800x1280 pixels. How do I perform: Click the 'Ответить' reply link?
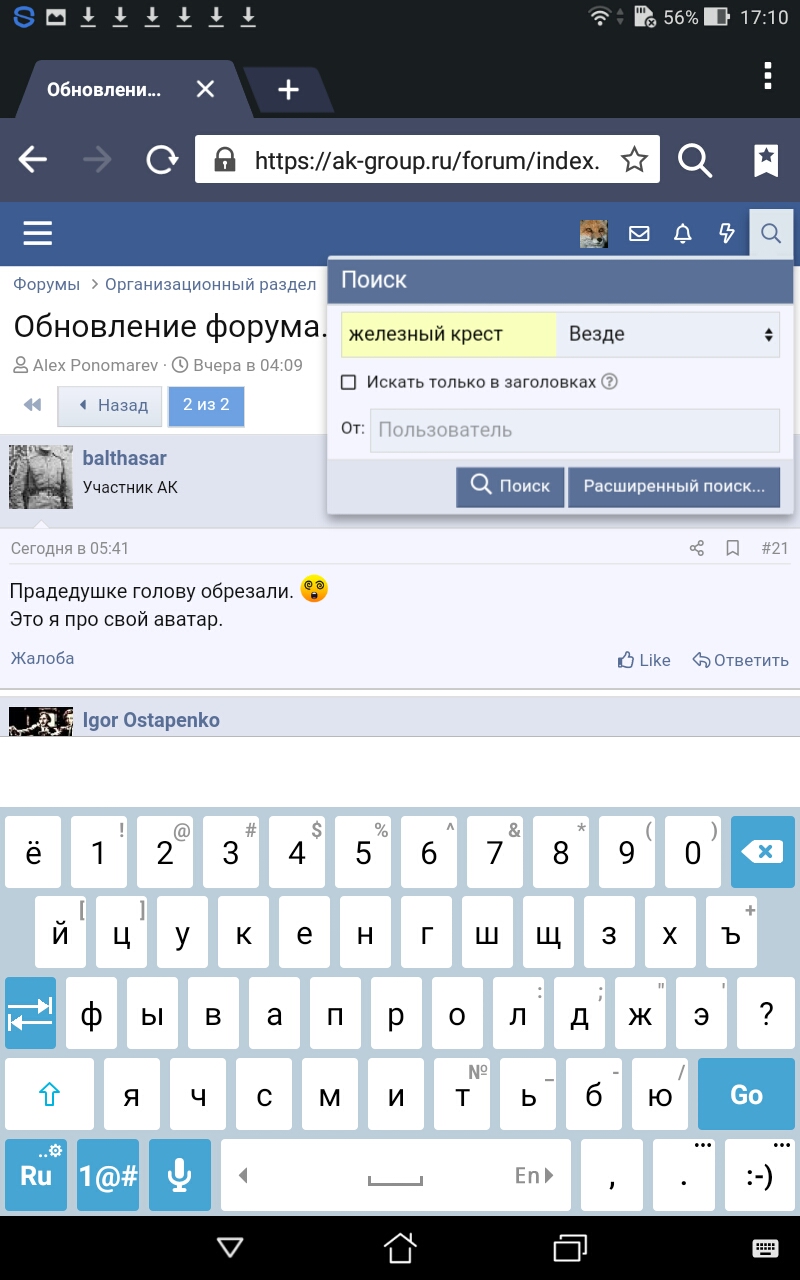(741, 660)
